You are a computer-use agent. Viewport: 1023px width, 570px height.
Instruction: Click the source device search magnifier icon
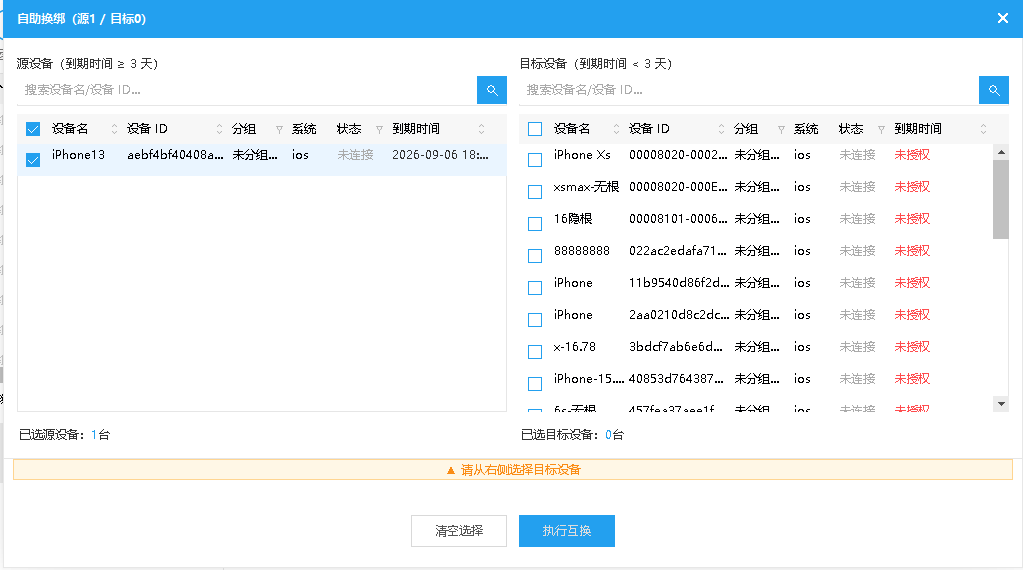click(x=492, y=90)
